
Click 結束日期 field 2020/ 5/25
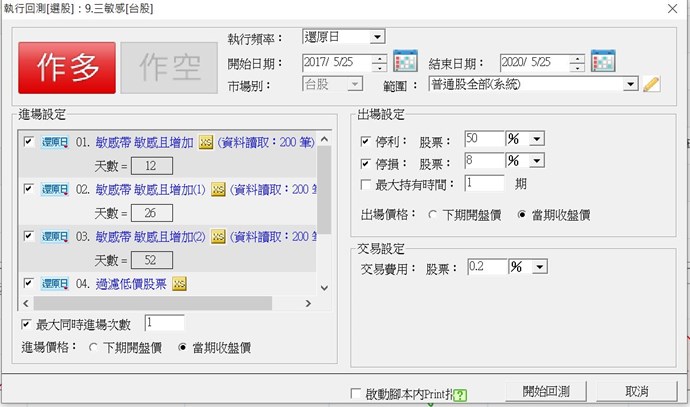point(535,63)
